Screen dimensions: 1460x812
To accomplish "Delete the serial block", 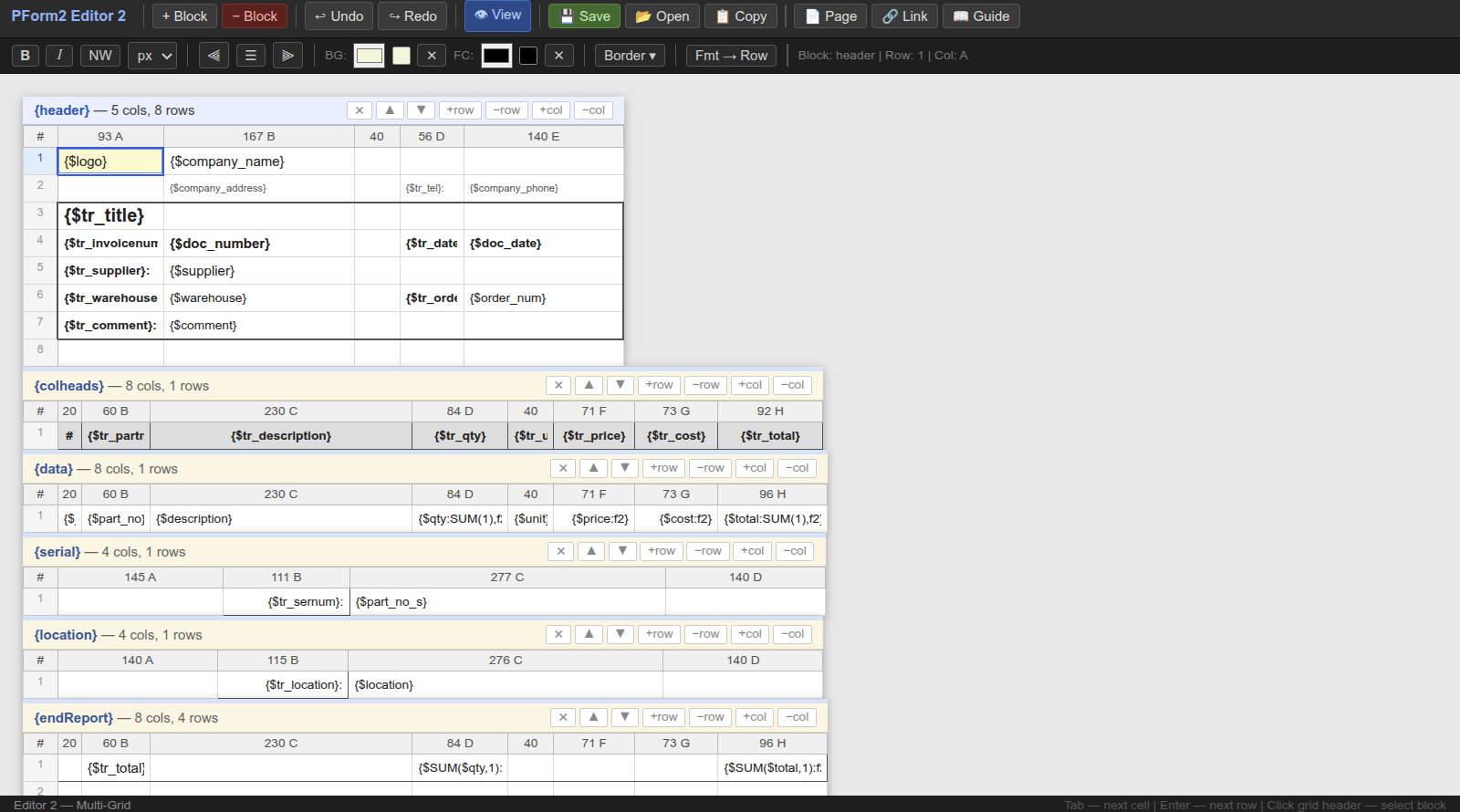I will tap(560, 551).
